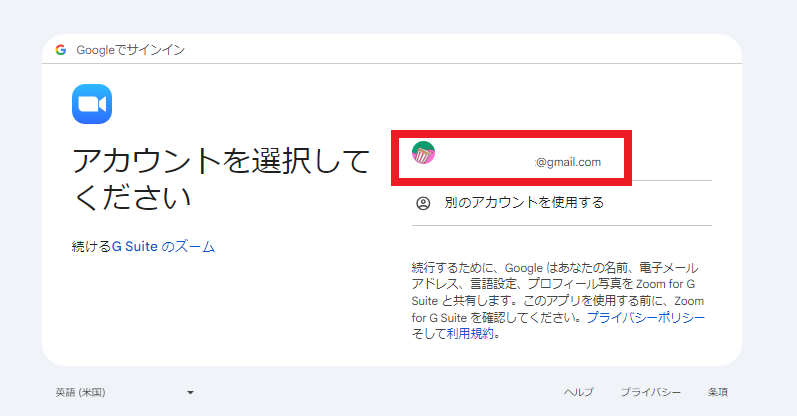
Task: Click the language selector dropdown arrow
Action: pos(190,393)
